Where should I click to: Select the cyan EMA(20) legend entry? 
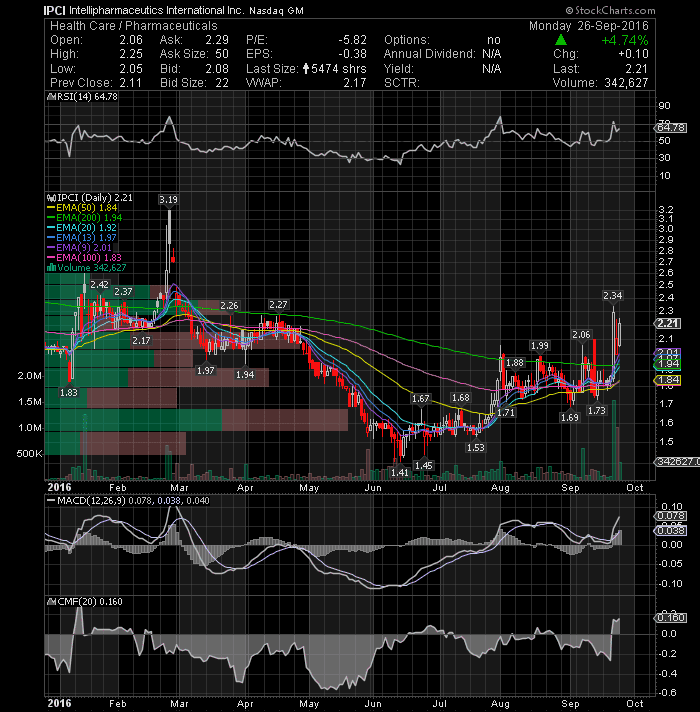(x=82, y=227)
